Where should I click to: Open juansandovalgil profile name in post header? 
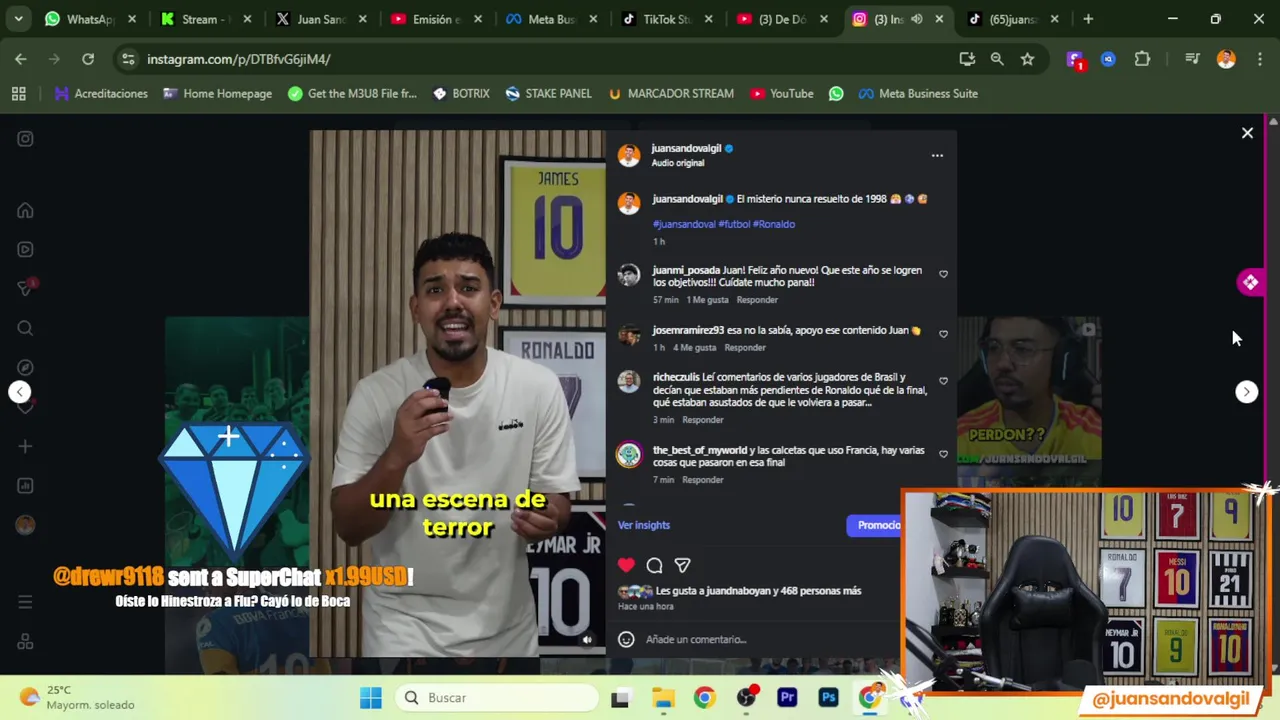(x=686, y=148)
